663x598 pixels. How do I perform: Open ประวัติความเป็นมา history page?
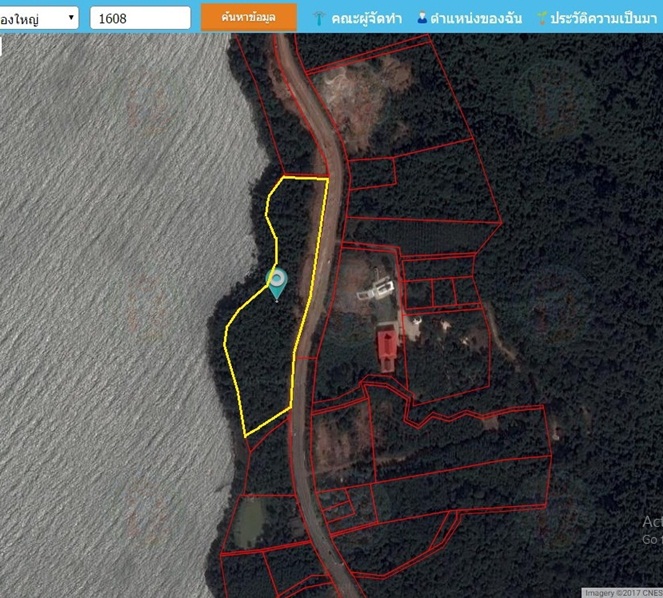[603, 18]
